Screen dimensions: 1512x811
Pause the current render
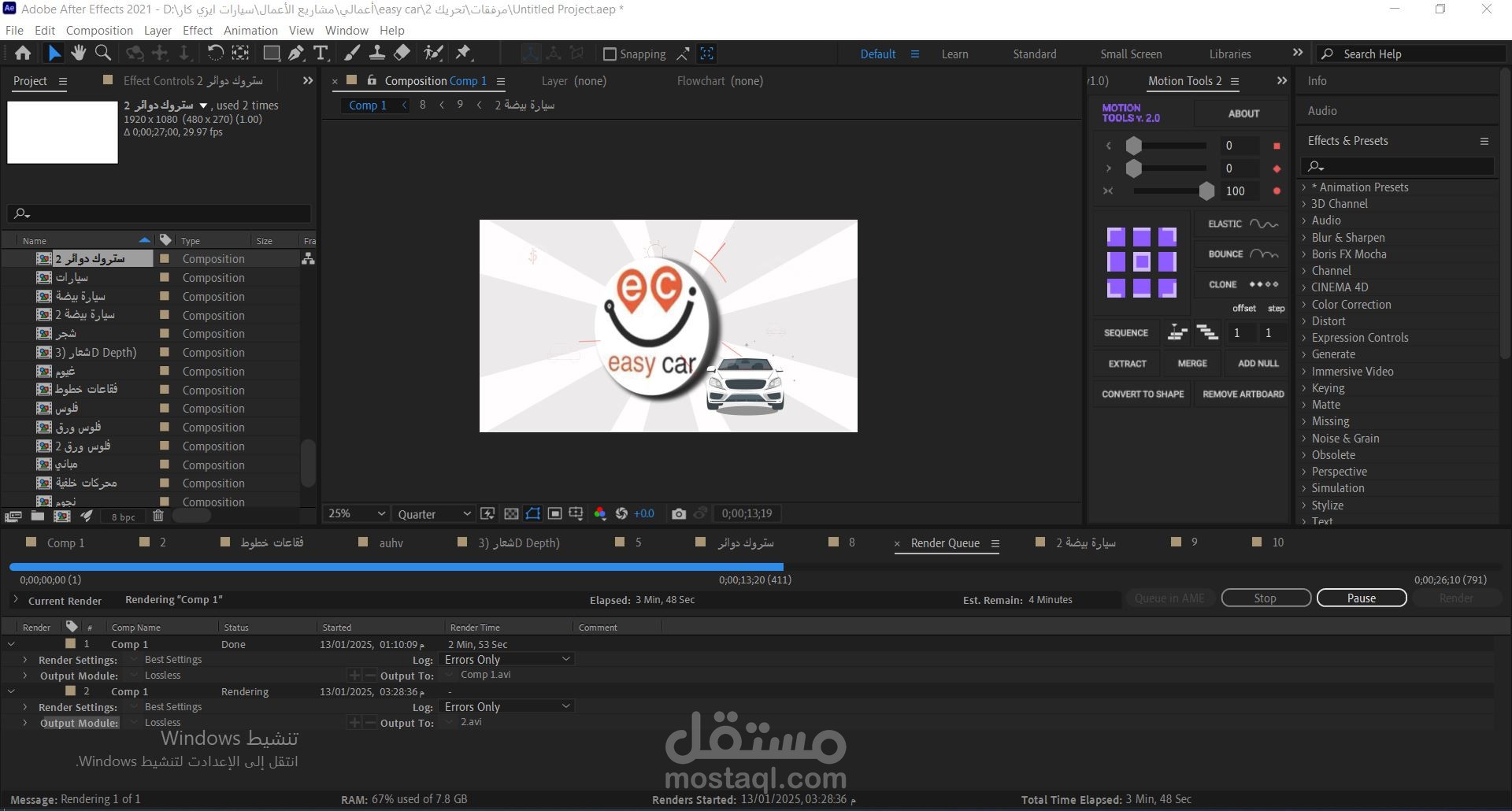1362,598
